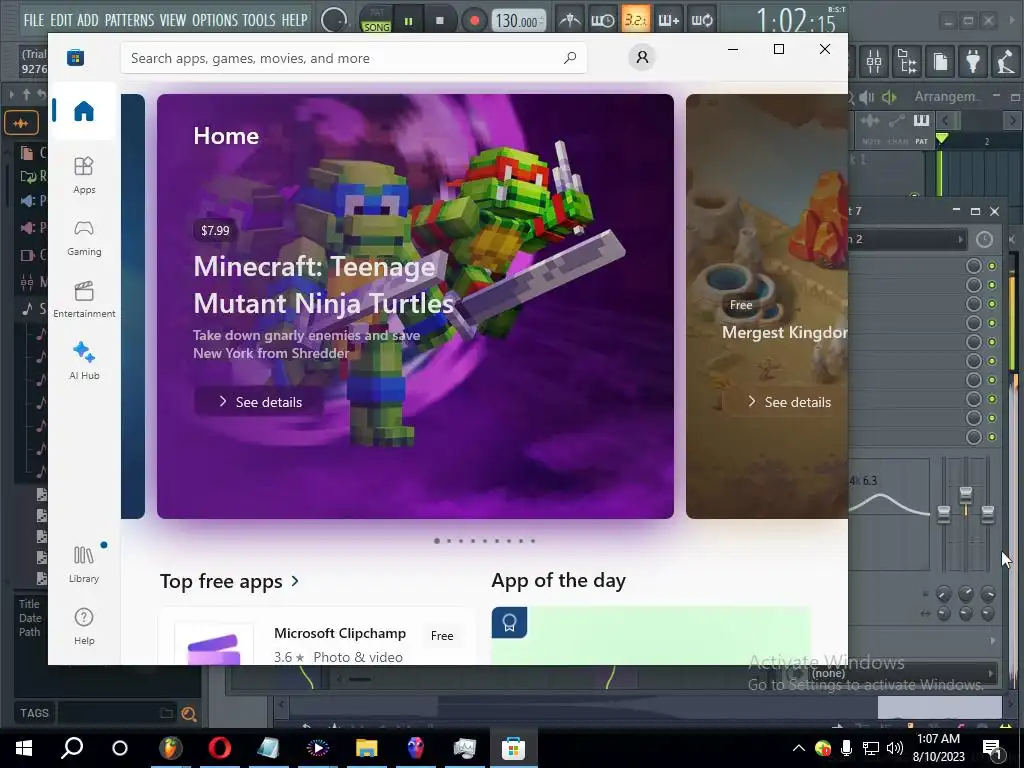Click the $7.99 price badge
The width and height of the screenshot is (1024, 768).
pyautogui.click(x=215, y=231)
